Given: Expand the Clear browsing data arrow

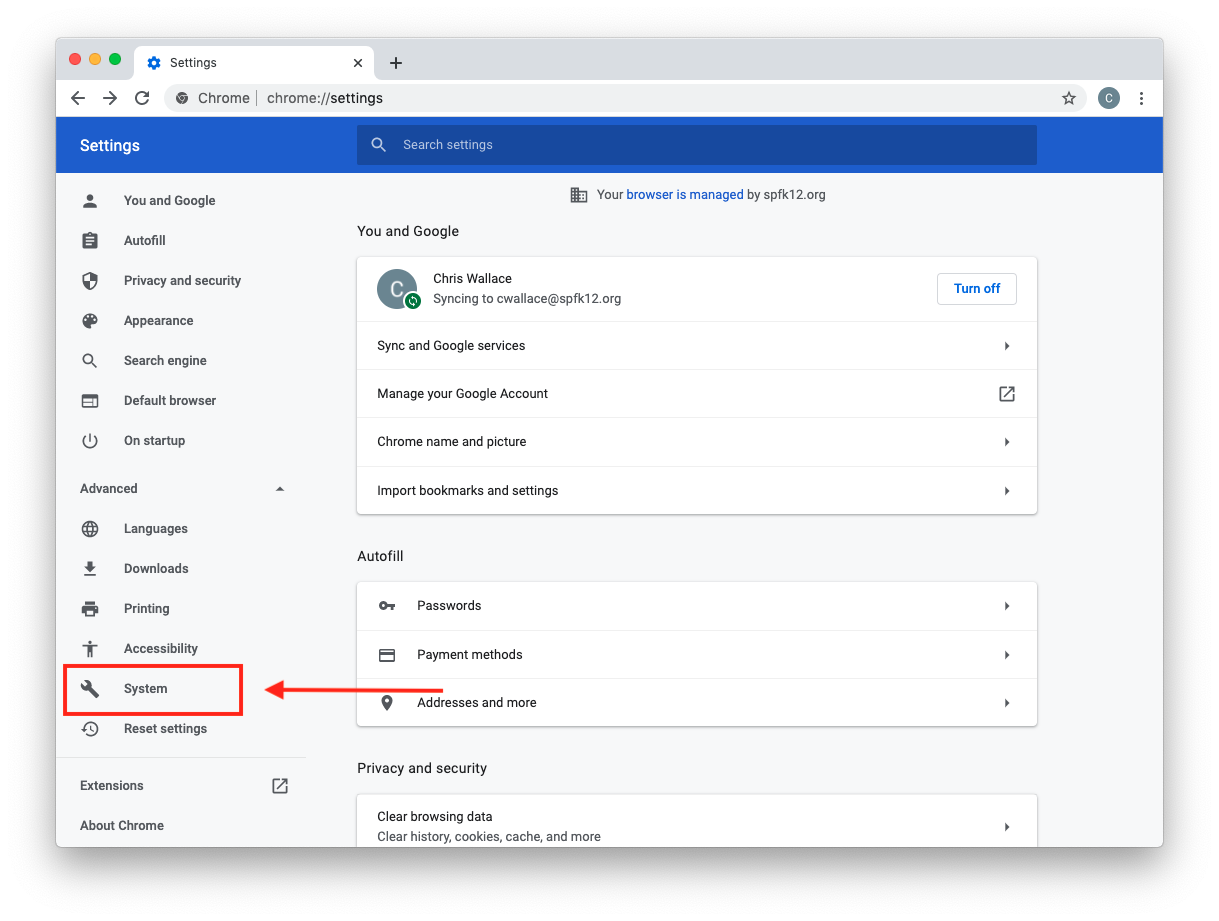Looking at the screenshot, I should (x=1007, y=827).
